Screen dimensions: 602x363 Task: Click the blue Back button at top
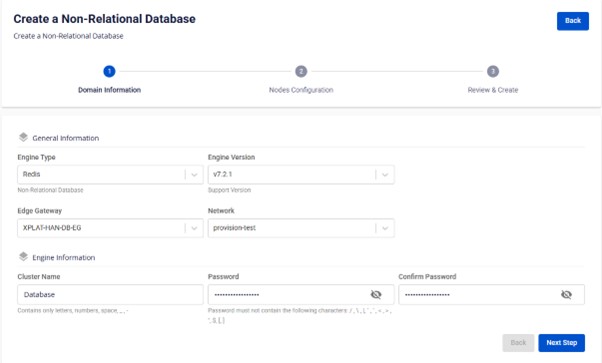[573, 21]
